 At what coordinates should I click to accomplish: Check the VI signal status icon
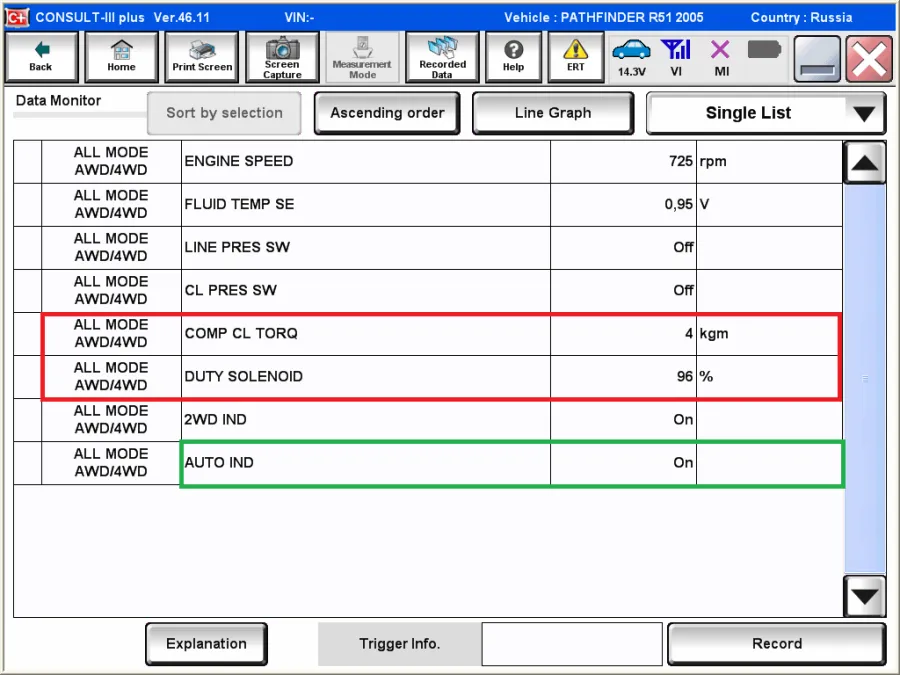pyautogui.click(x=676, y=57)
